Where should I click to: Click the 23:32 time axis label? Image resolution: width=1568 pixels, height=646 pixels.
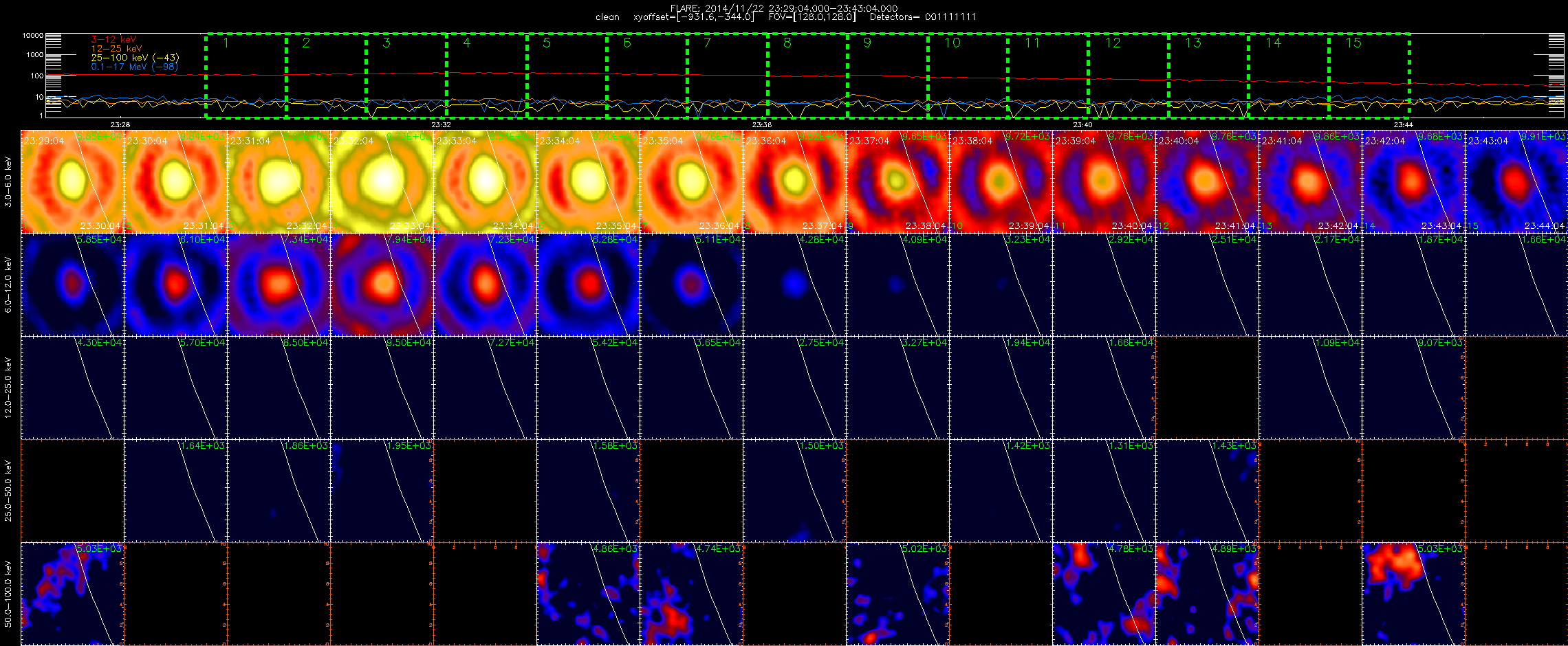coord(441,124)
